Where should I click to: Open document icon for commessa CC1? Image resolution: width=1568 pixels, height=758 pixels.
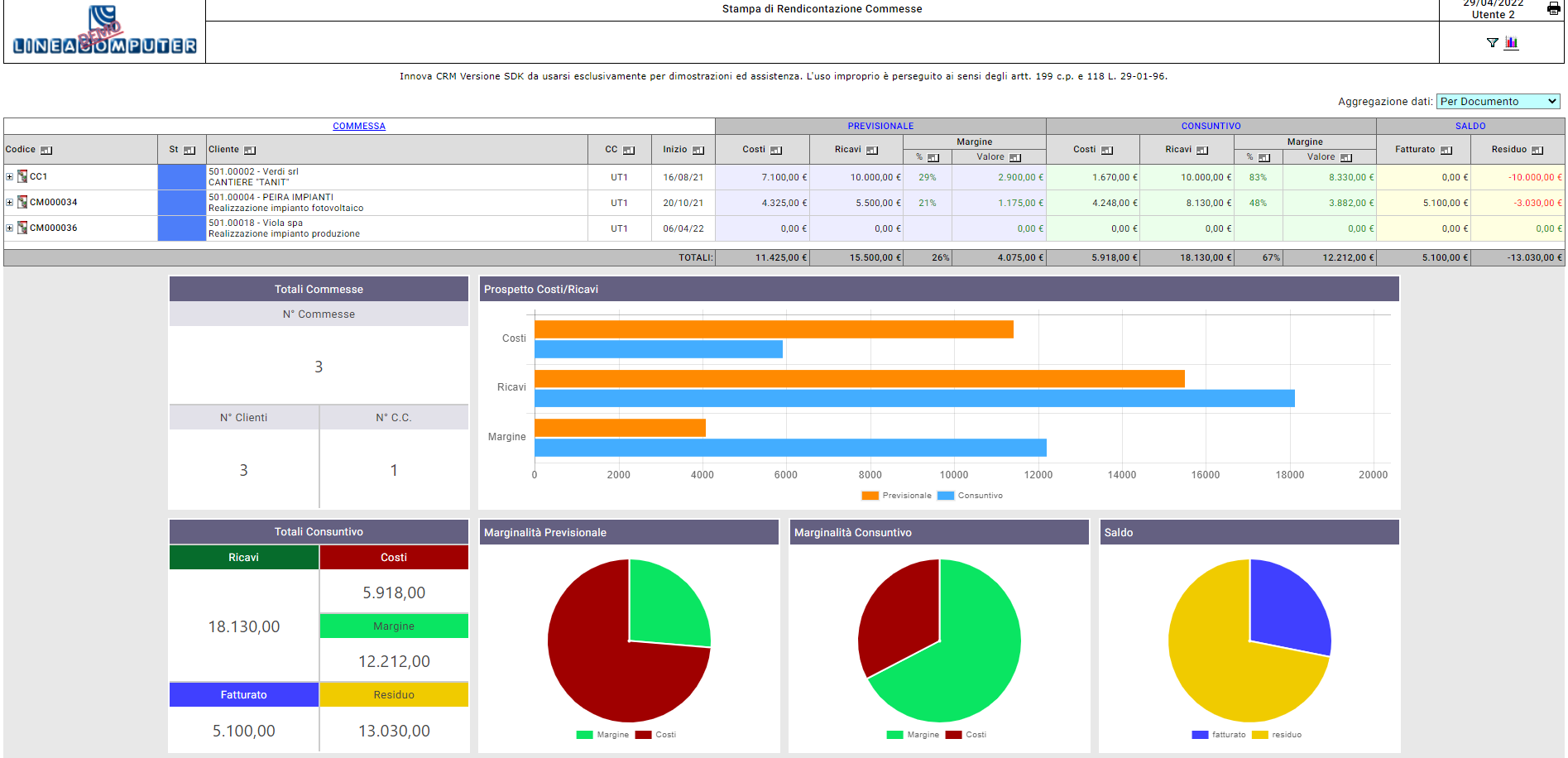(22, 176)
